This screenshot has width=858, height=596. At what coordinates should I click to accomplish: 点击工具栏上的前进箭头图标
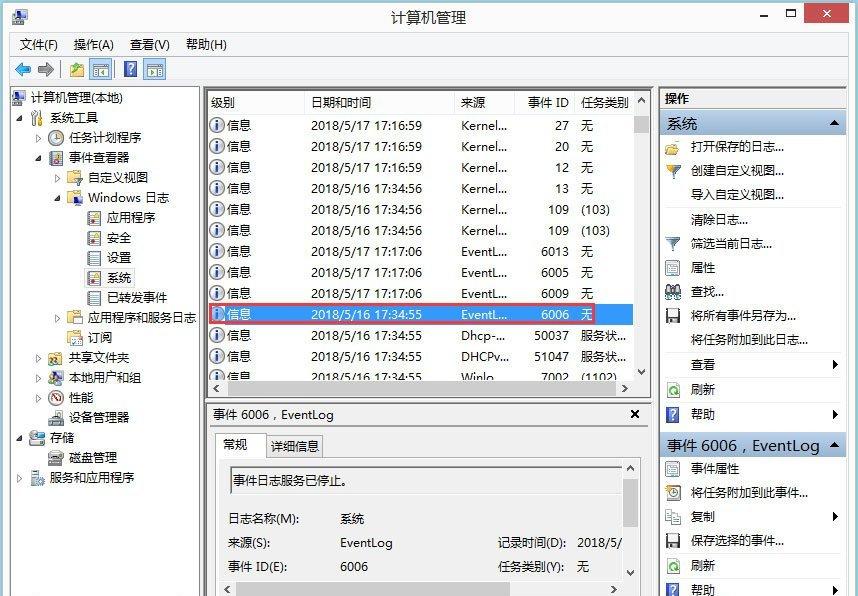pyautogui.click(x=44, y=68)
